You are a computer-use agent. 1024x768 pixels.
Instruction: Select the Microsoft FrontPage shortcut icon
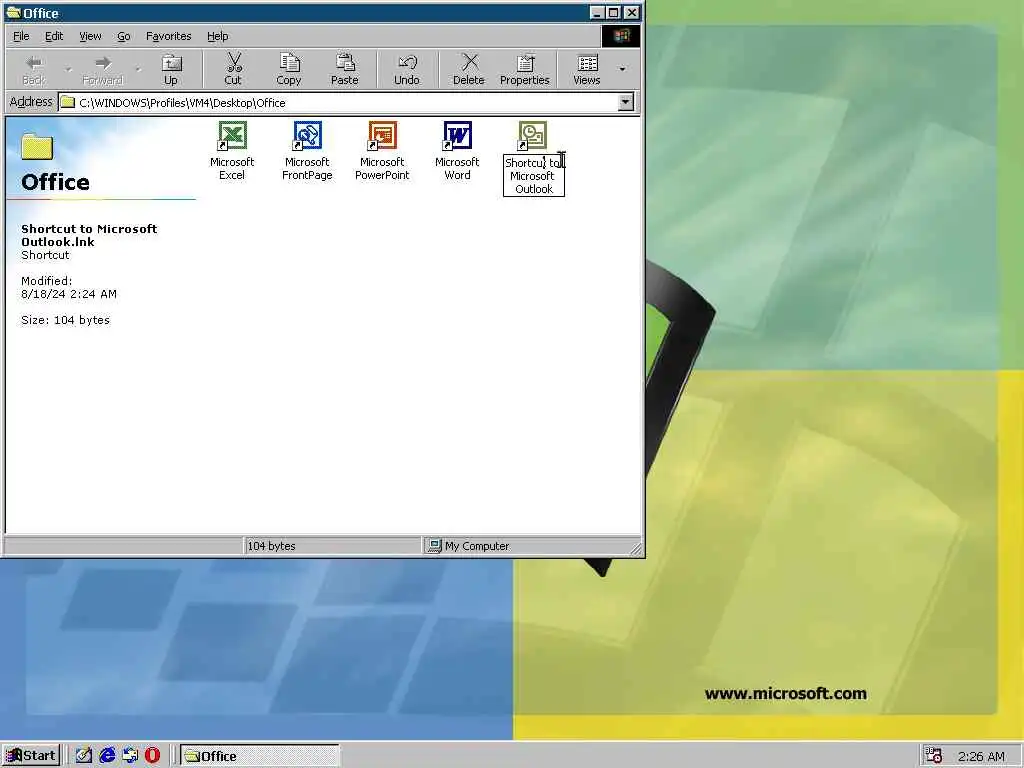pos(307,136)
